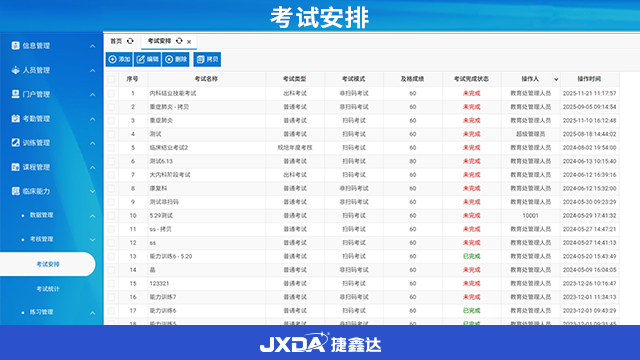Viewport: 640px width, 360px height.
Task: Refresh the 考试安排 tab with its reload icon
Action: (179, 41)
